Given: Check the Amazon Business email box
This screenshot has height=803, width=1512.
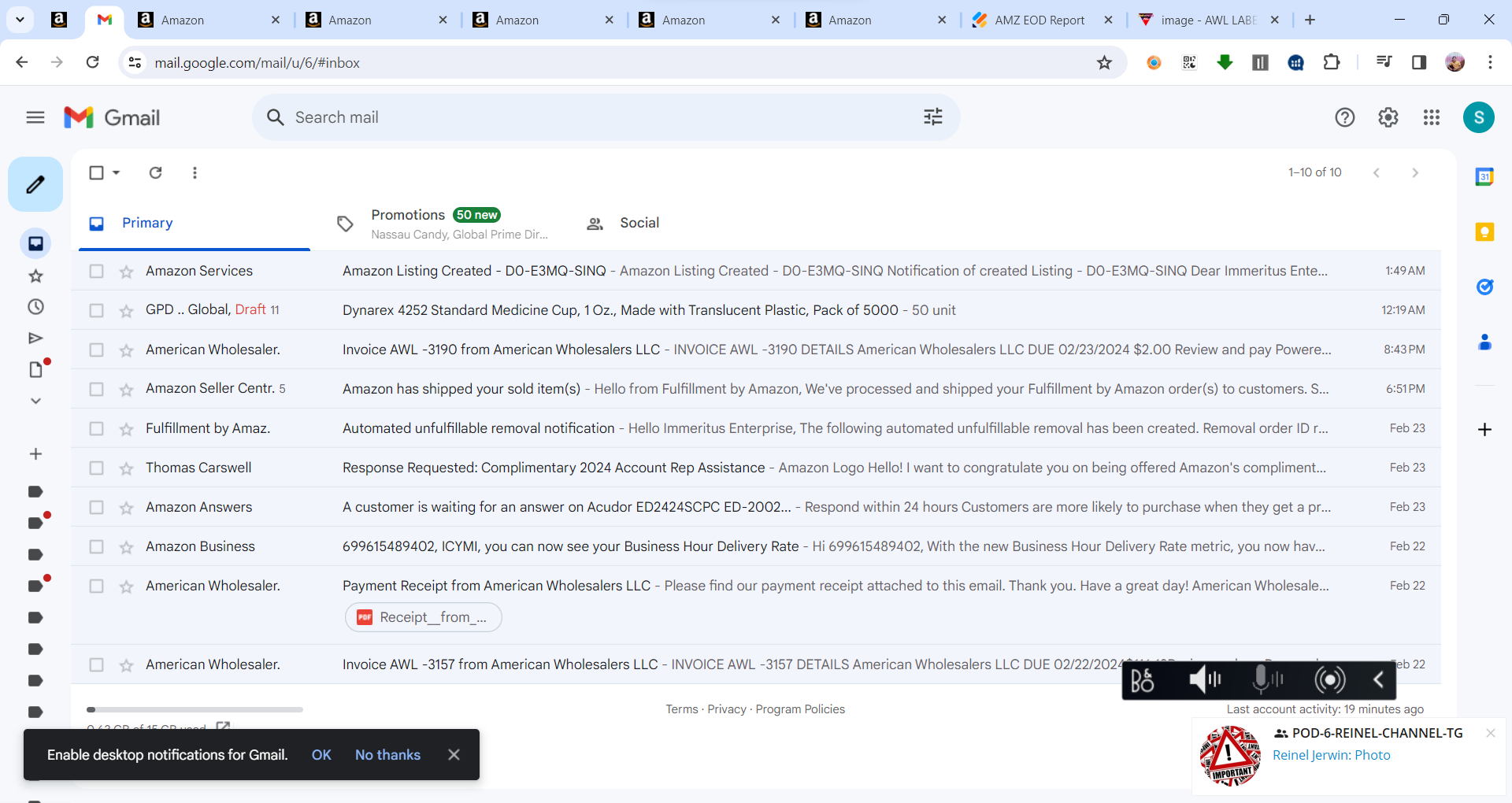Looking at the screenshot, I should (96, 546).
